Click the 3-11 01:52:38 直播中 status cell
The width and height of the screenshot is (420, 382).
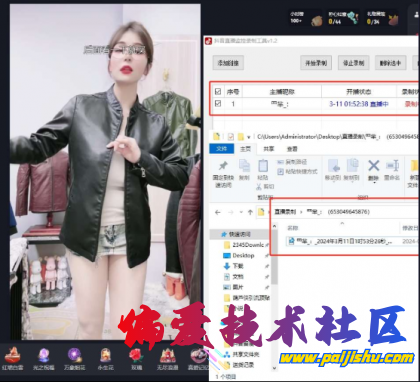[x=359, y=104]
